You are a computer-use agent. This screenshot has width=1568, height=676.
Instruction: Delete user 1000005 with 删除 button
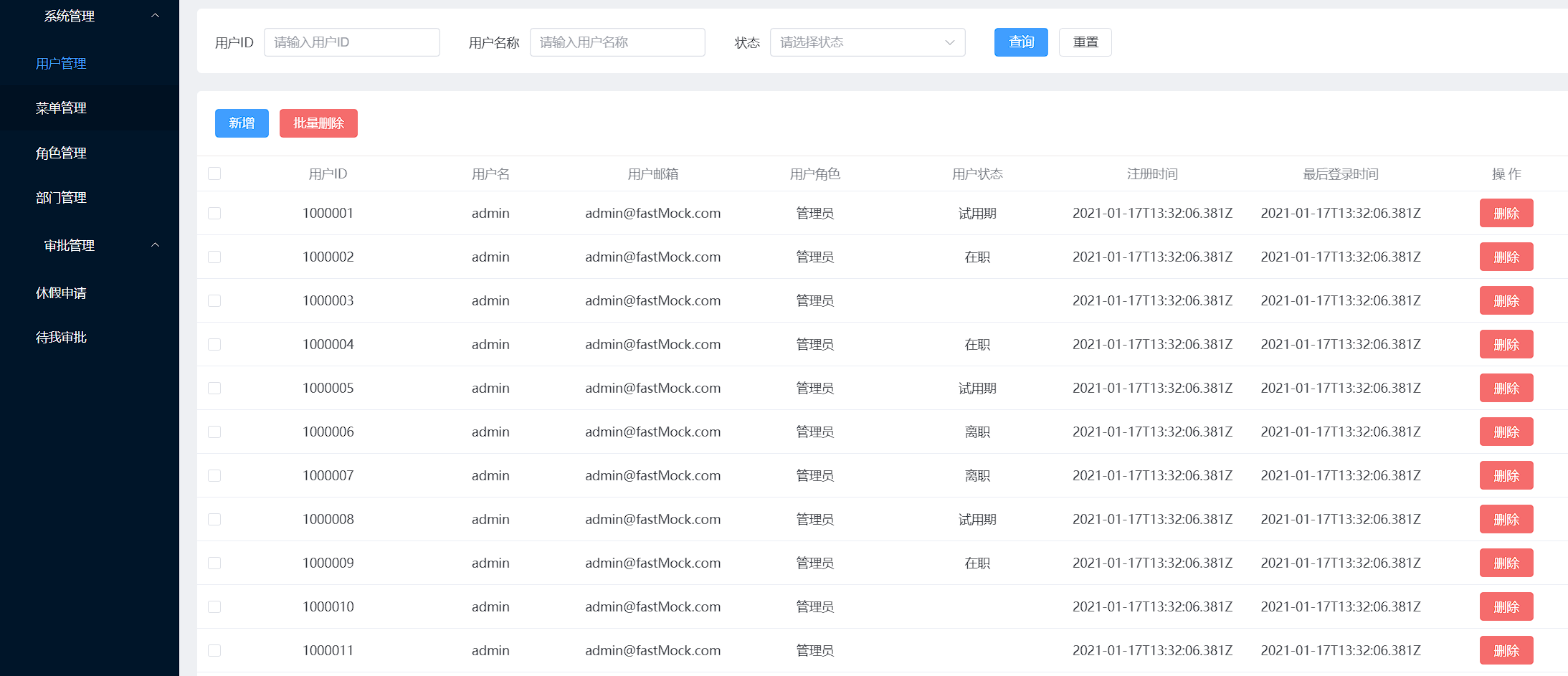tap(1506, 388)
